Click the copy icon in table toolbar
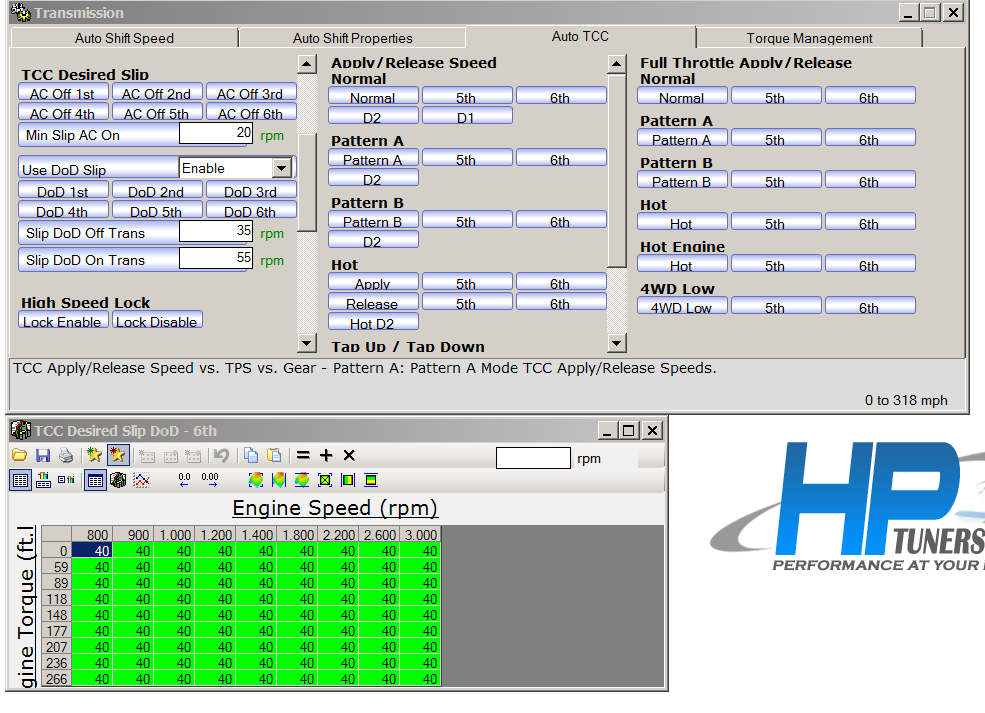 pos(251,456)
